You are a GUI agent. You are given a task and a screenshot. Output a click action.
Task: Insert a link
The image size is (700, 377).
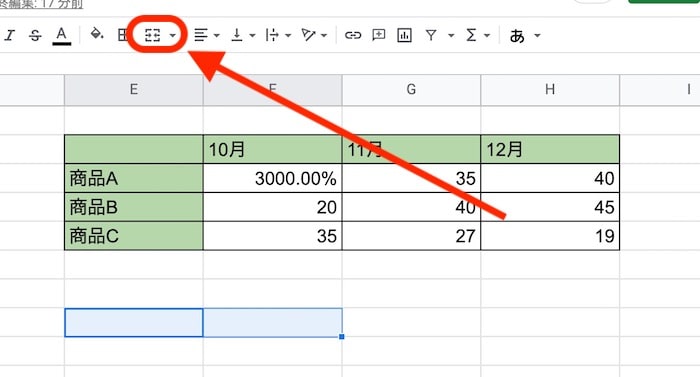pyautogui.click(x=353, y=35)
